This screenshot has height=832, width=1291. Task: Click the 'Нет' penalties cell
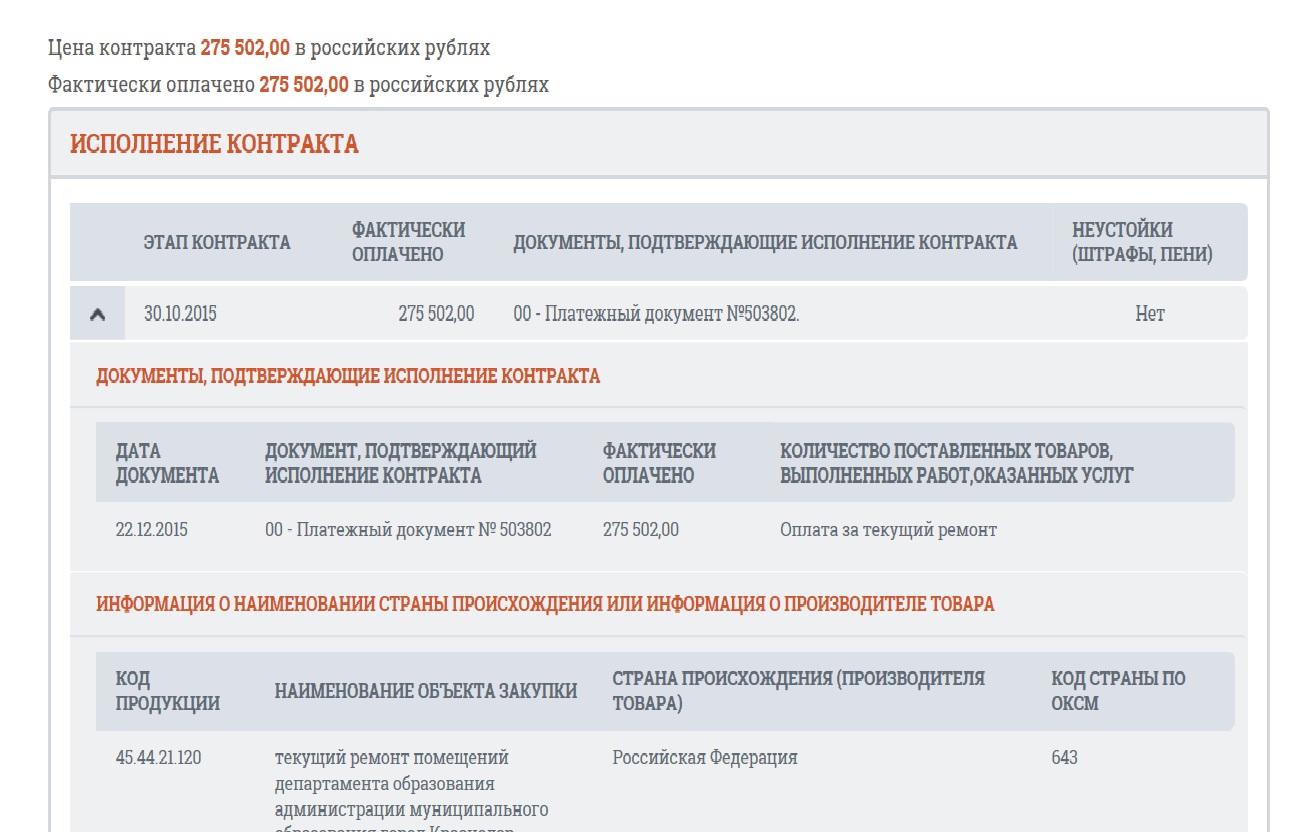1149,314
